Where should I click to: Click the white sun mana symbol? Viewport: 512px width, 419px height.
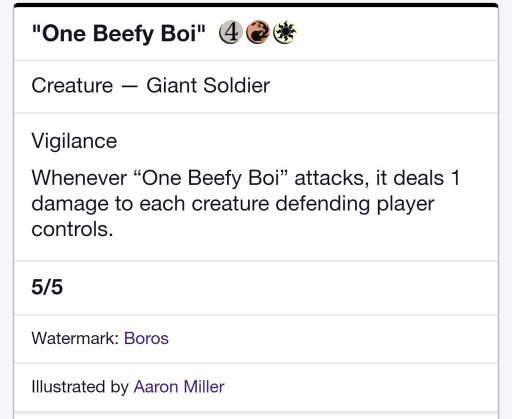284,33
